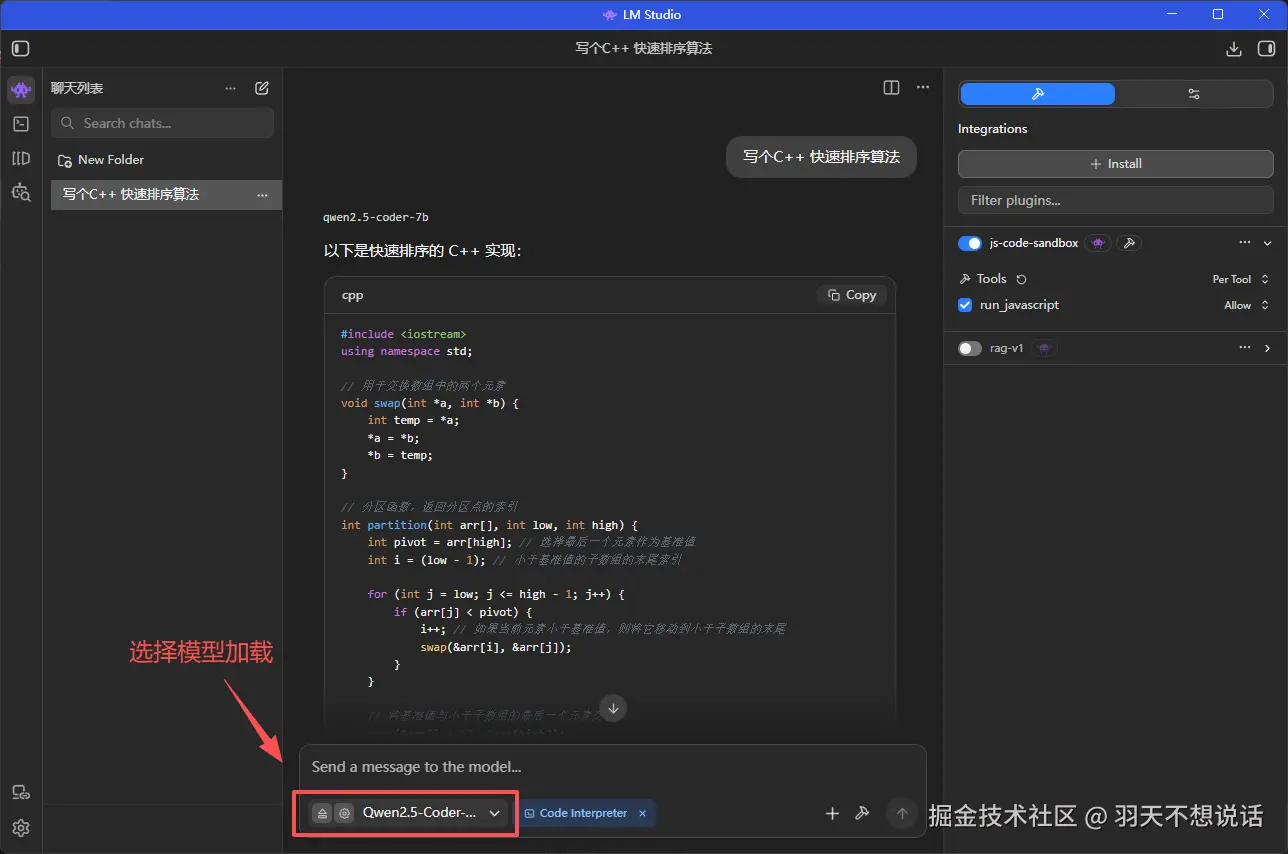Focus the Search chats field
This screenshot has height=854, width=1288.
tap(162, 123)
